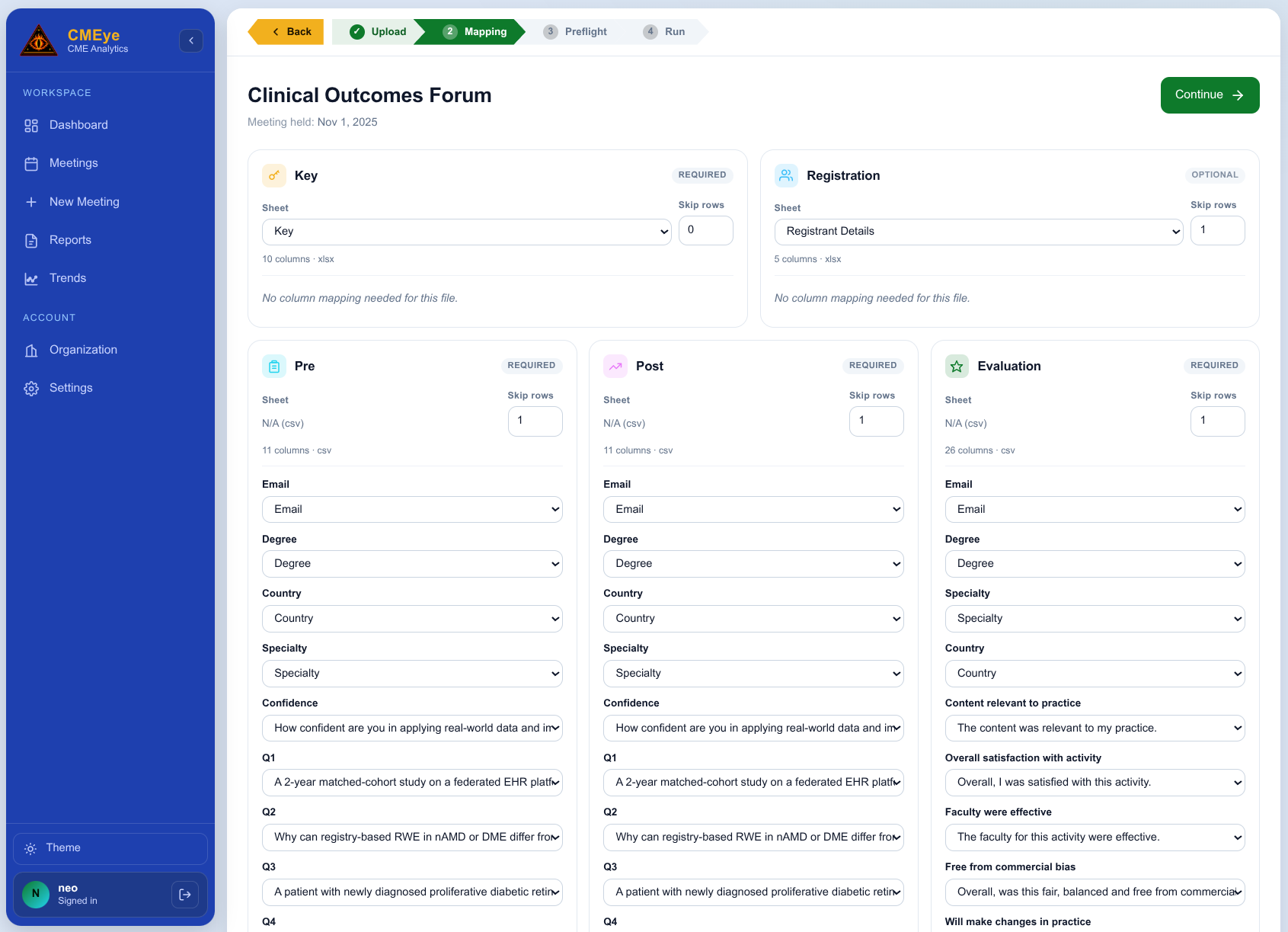Screen dimensions: 1288x932
Task: Open Free from commercial bias dropdown
Action: pyautogui.click(x=1095, y=892)
